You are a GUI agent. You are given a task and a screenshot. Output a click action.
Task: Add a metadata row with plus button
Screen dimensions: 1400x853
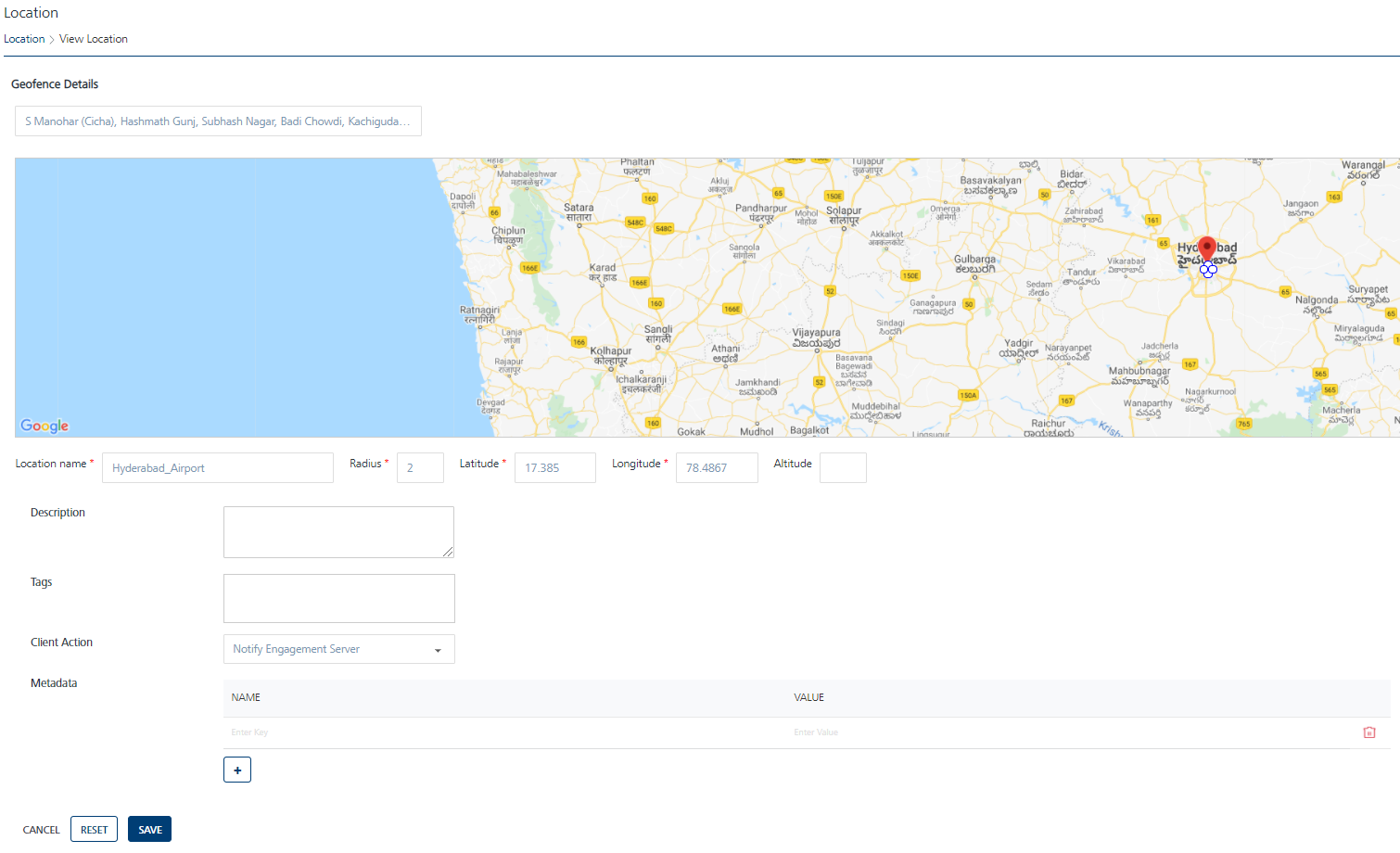[237, 770]
